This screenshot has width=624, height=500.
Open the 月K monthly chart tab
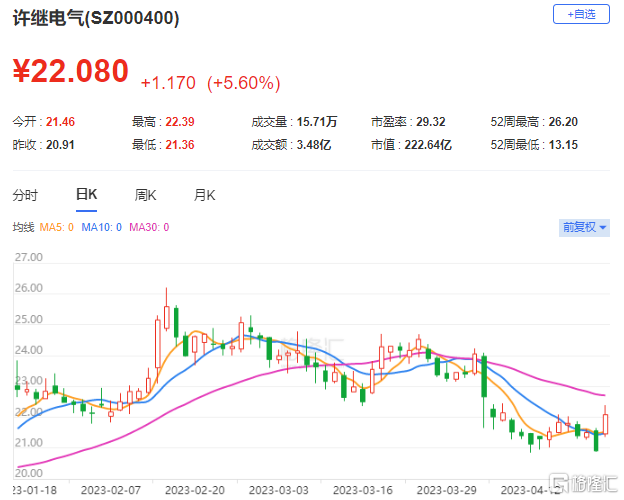[205, 195]
